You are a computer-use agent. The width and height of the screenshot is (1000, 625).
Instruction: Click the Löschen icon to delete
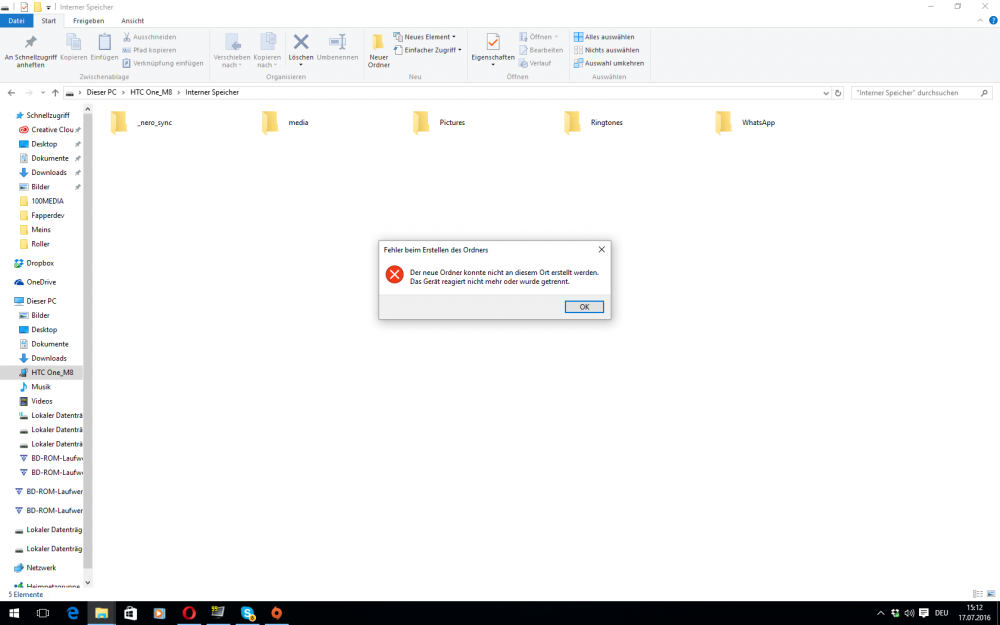[299, 50]
